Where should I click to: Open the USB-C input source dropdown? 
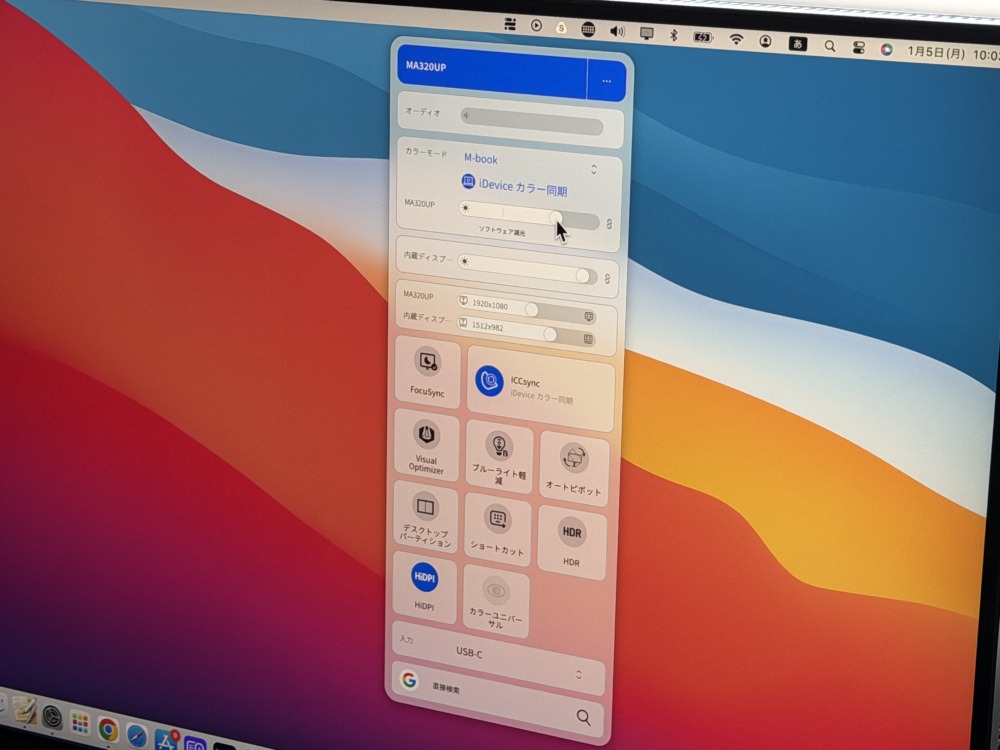click(x=578, y=675)
